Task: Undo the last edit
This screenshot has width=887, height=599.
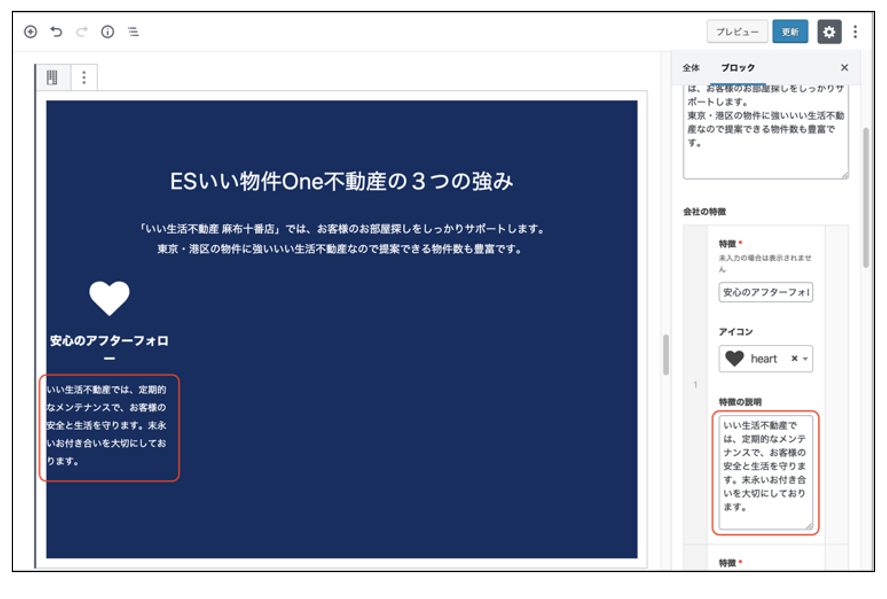Action: (x=56, y=32)
